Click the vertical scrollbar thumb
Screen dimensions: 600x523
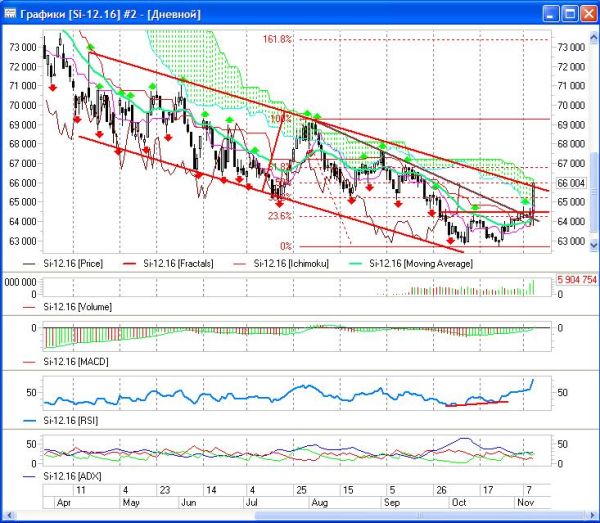point(593,191)
